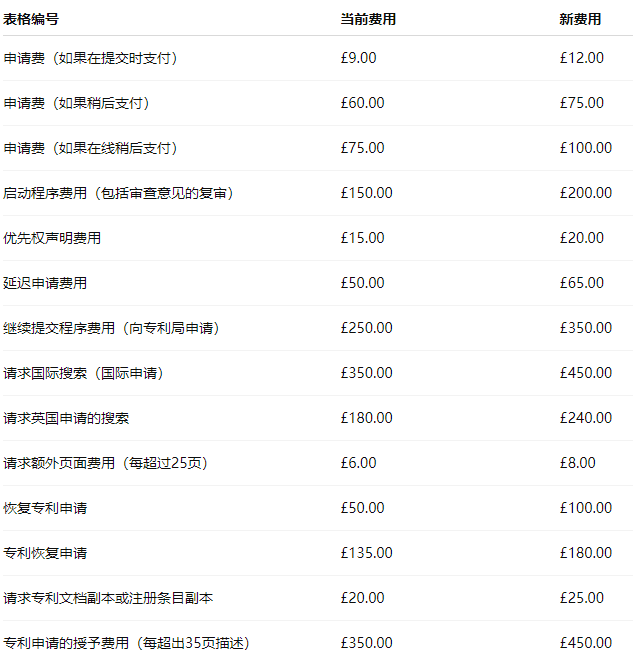
Task: Click the 继续提交程序费用 row label
Action: pyautogui.click(x=111, y=328)
